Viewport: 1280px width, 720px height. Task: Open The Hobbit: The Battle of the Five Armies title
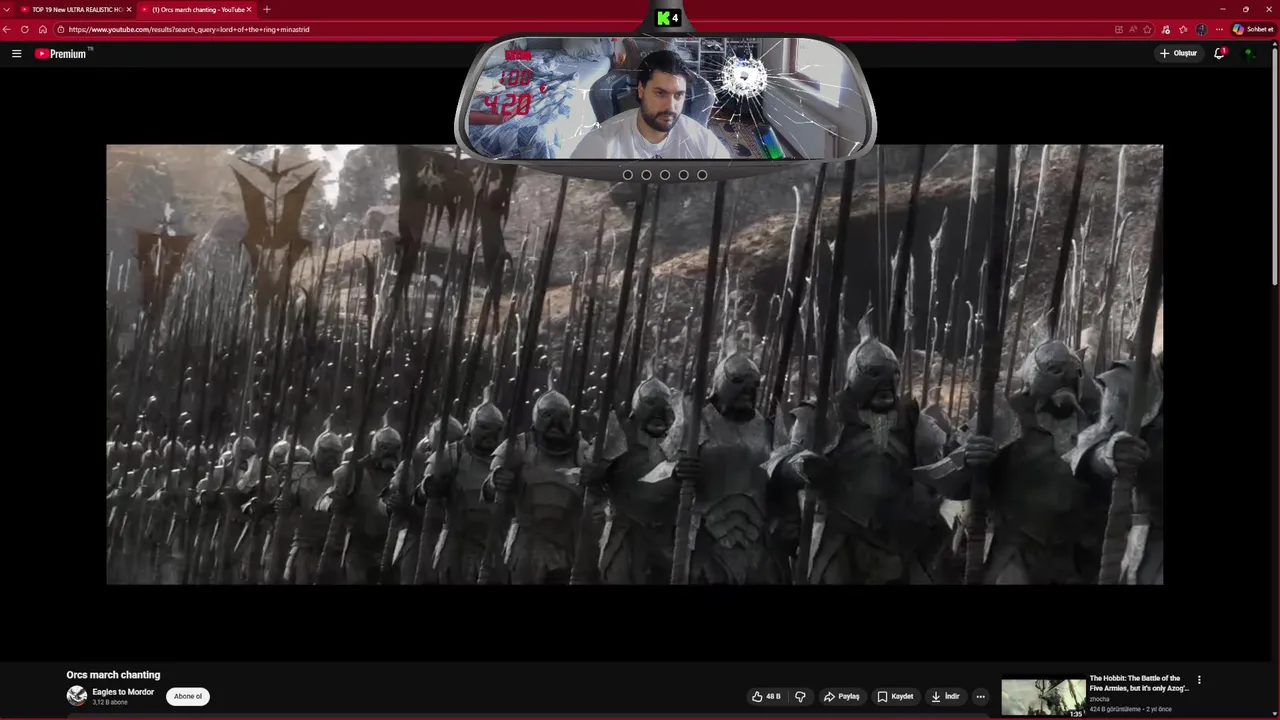click(x=1139, y=683)
